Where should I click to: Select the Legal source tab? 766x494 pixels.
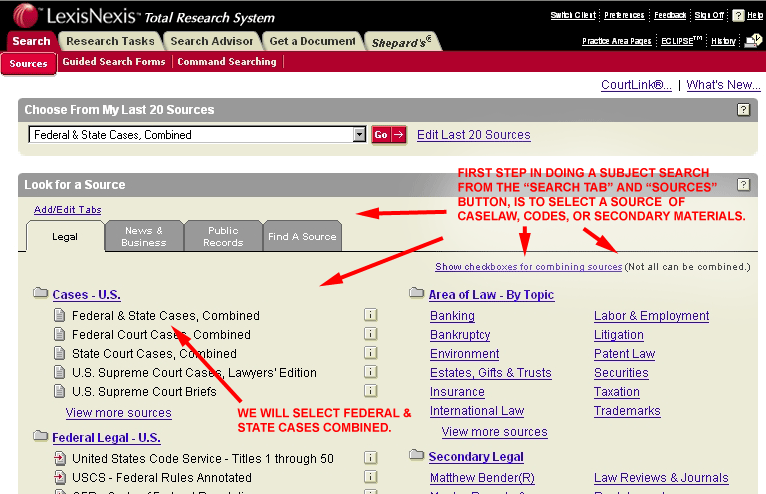65,236
